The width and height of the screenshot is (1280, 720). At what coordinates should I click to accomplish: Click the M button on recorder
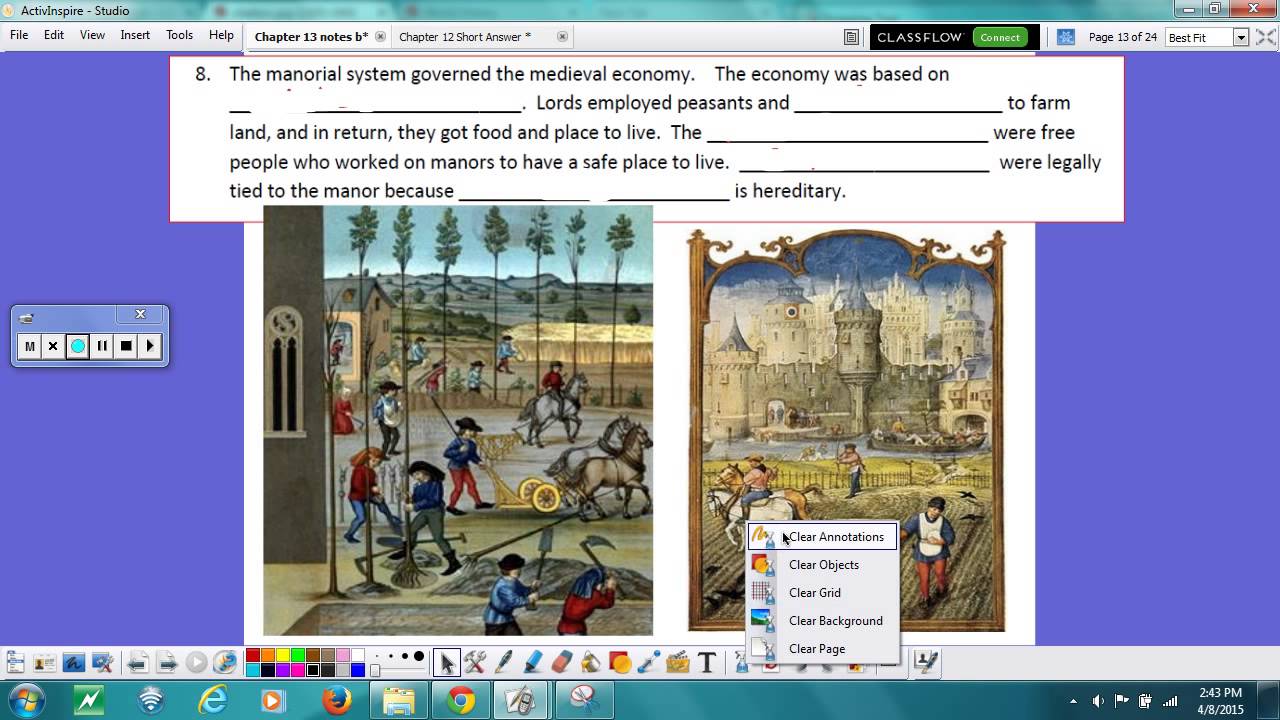[x=29, y=346]
